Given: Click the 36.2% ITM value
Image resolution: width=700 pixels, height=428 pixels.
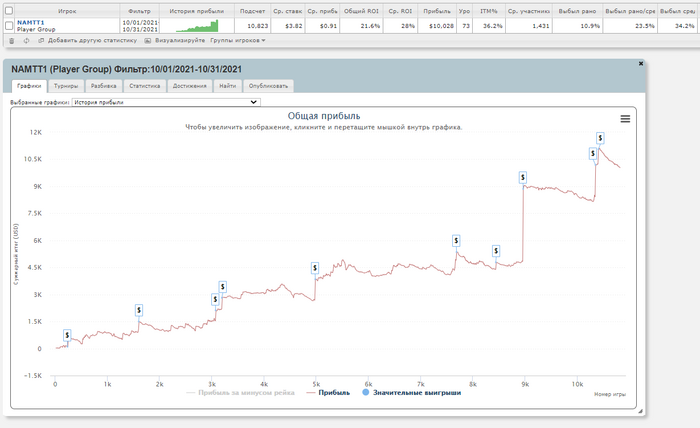Looking at the screenshot, I should tap(493, 26).
